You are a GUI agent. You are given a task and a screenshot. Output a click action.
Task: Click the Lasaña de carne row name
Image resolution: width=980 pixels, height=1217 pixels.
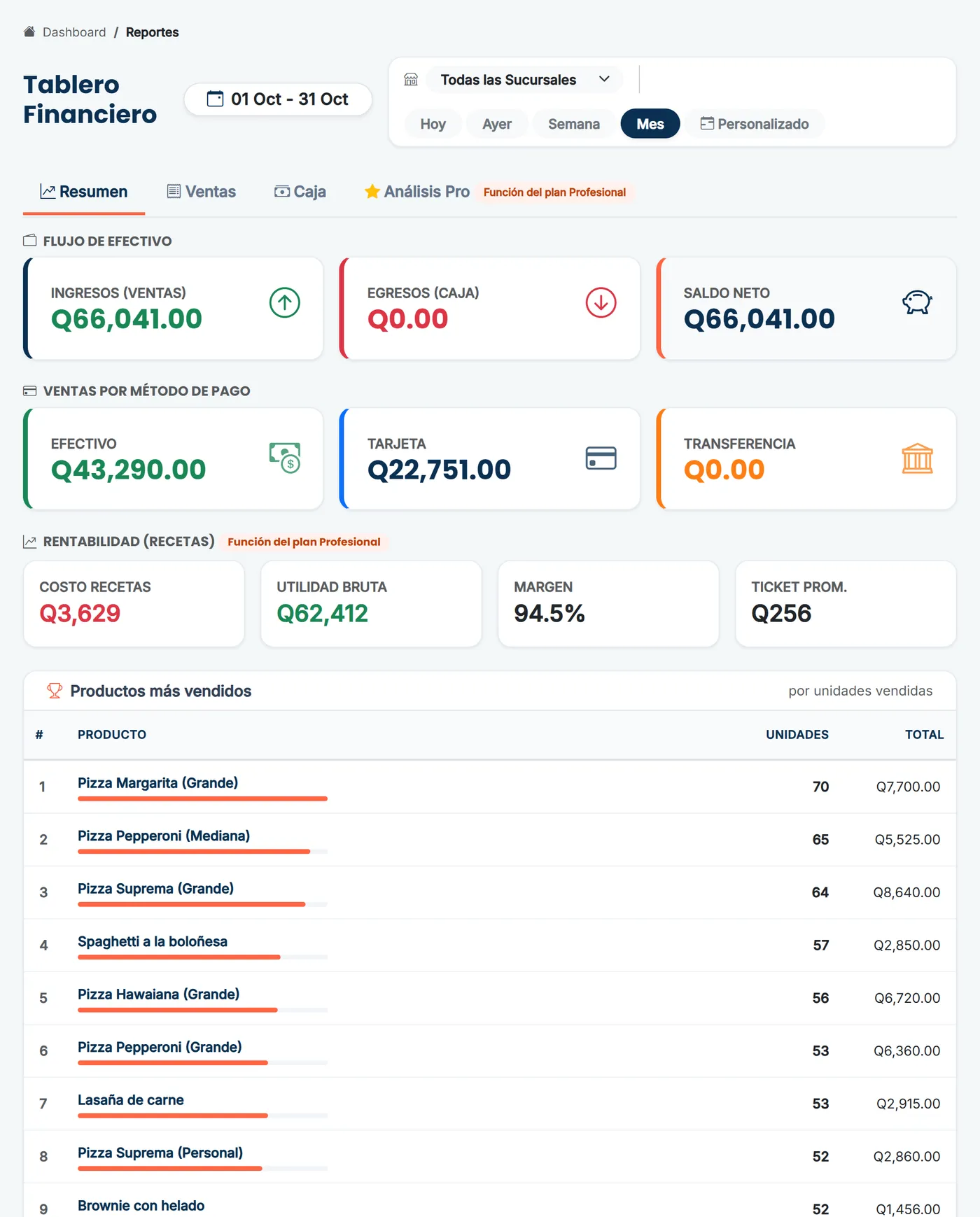(x=131, y=1099)
